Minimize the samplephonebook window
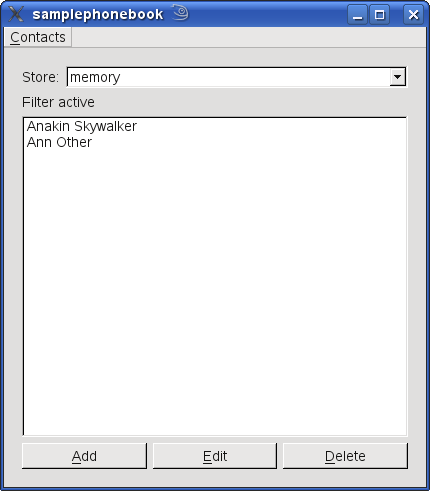The height and width of the screenshot is (491, 430). click(x=357, y=15)
